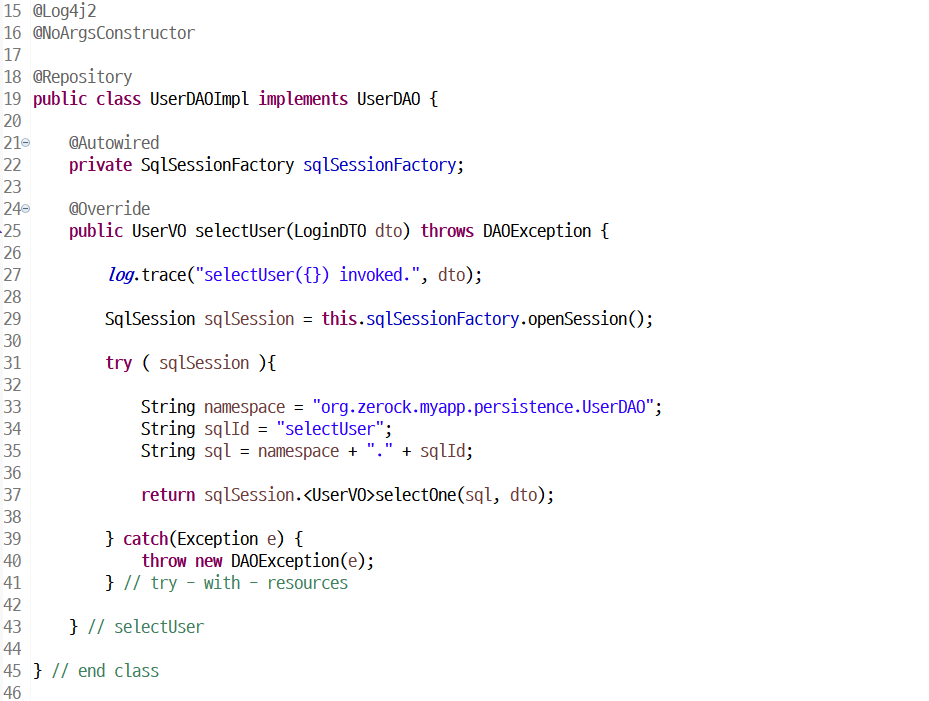Click line number 46 in the gutter
The image size is (929, 701).
[12, 692]
